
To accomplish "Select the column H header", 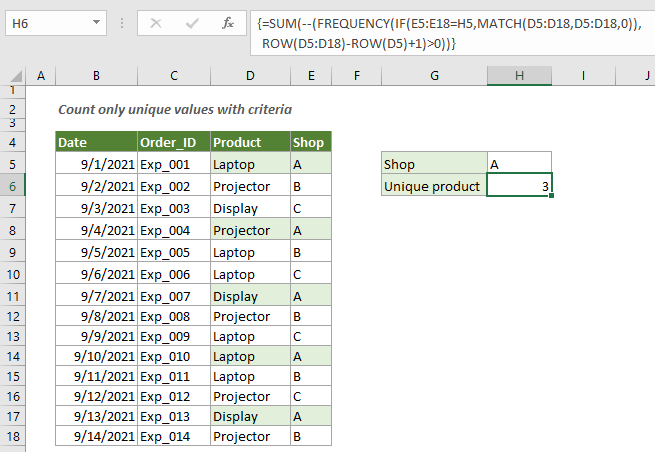I will click(x=519, y=75).
